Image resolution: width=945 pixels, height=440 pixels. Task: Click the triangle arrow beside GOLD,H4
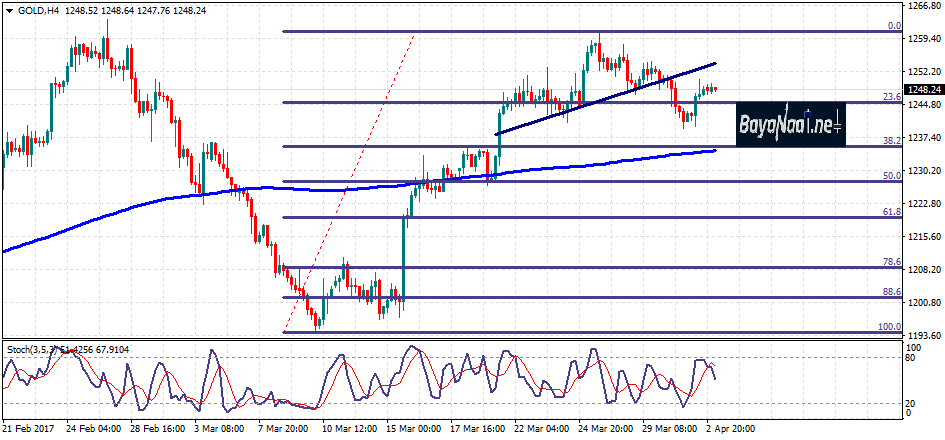(x=8, y=10)
